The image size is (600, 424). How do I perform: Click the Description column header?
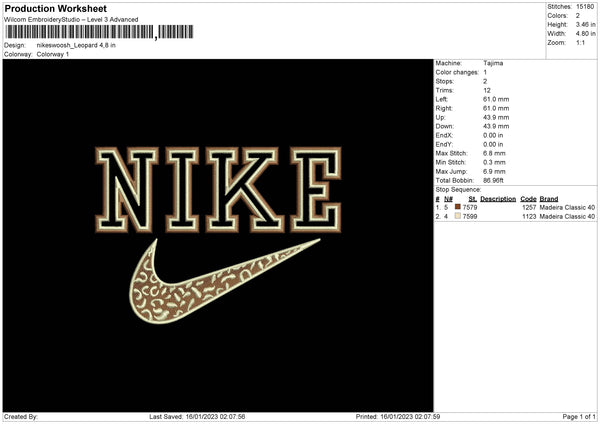[498, 199]
